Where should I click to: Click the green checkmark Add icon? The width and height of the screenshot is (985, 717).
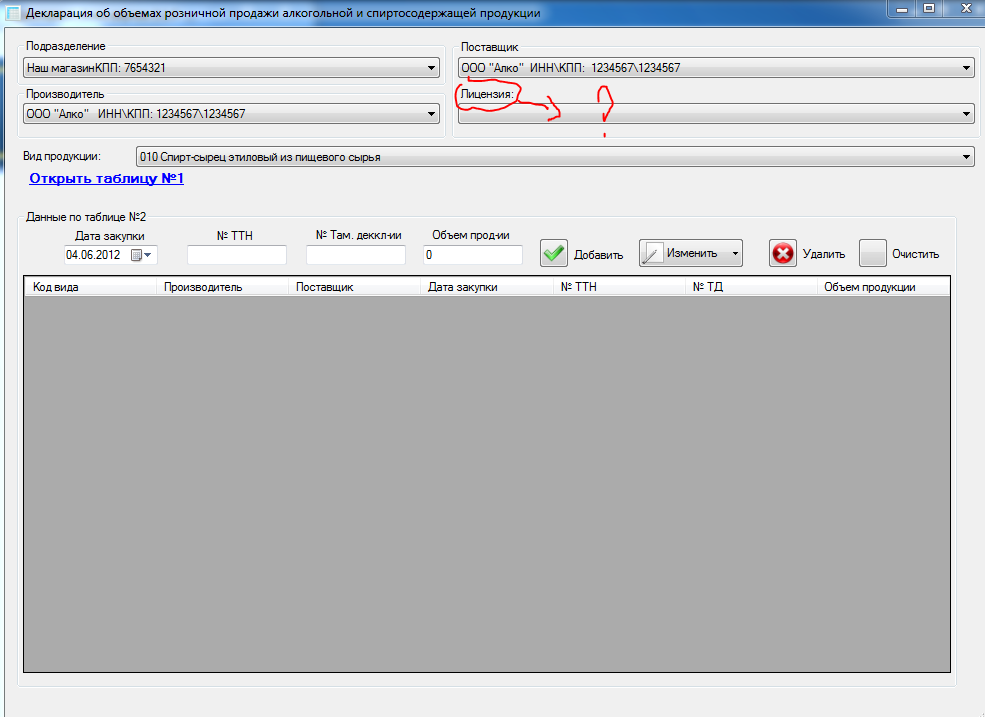coord(553,254)
